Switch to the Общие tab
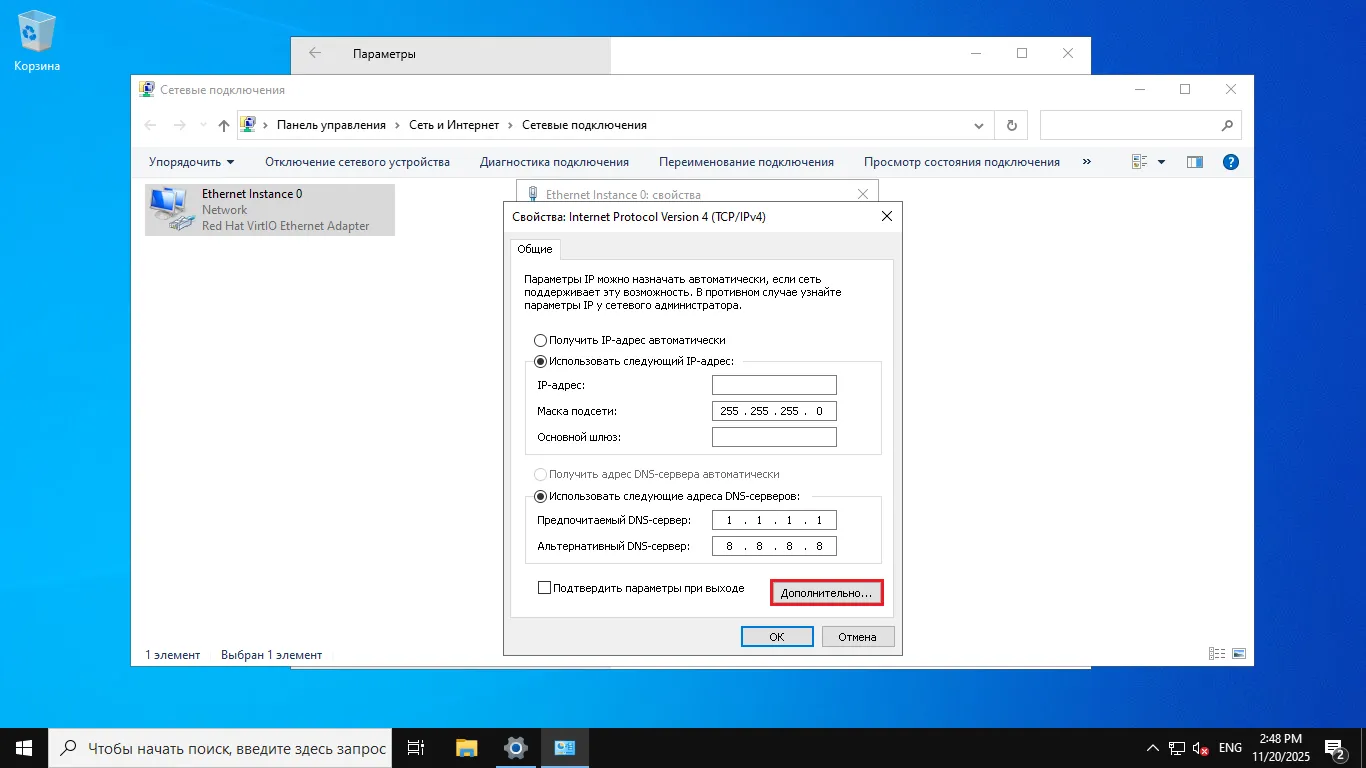The image size is (1366, 768). click(x=534, y=249)
